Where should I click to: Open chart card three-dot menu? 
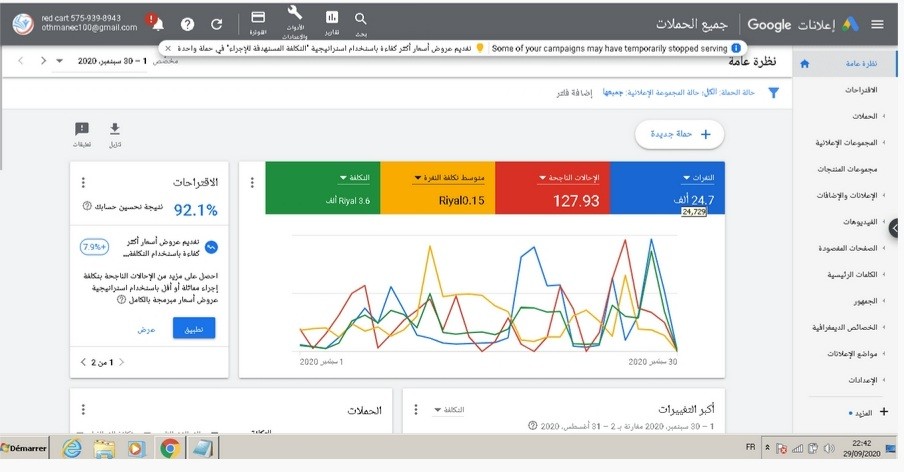252,183
